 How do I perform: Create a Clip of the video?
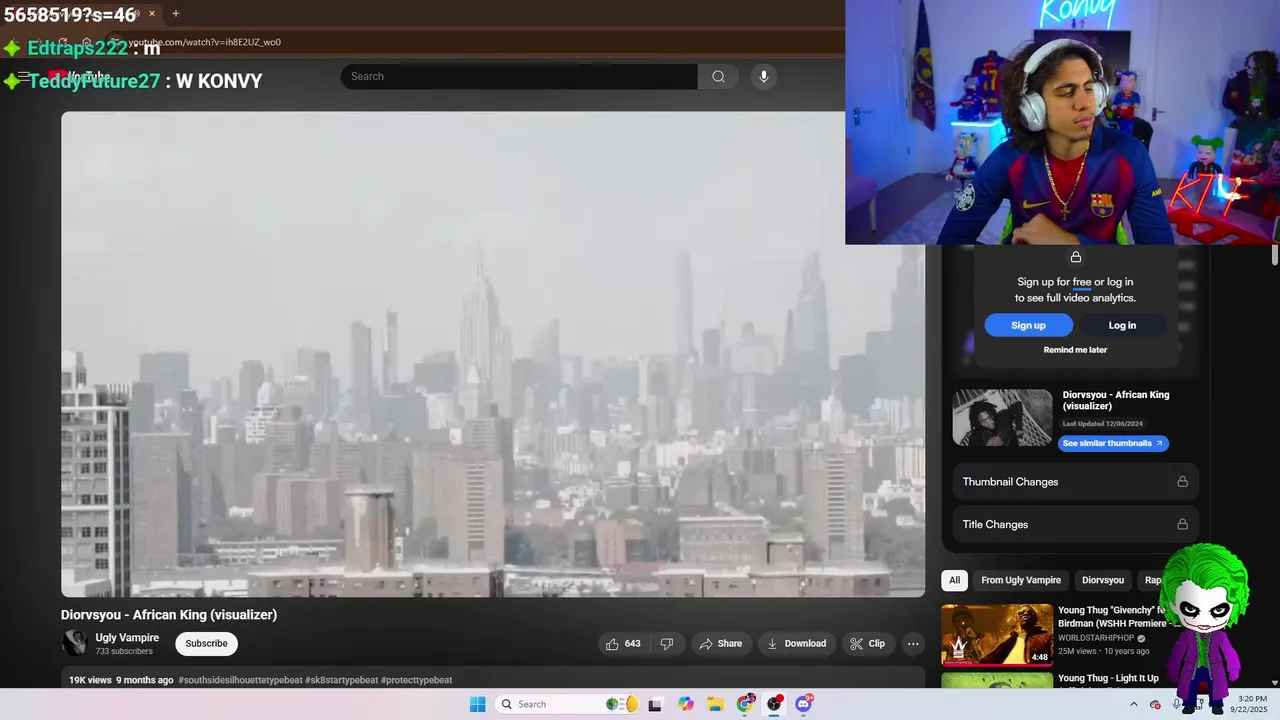(868, 644)
